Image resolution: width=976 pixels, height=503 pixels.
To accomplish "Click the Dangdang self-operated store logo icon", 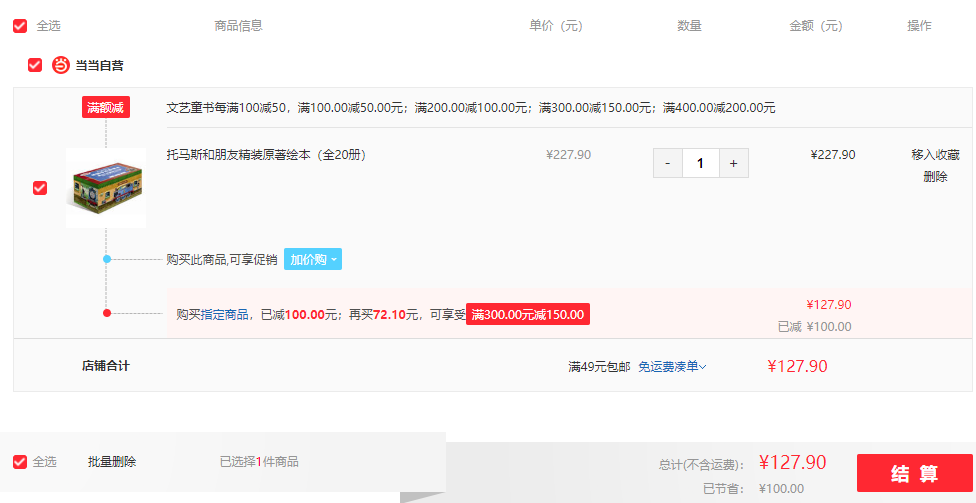I will [x=60, y=65].
